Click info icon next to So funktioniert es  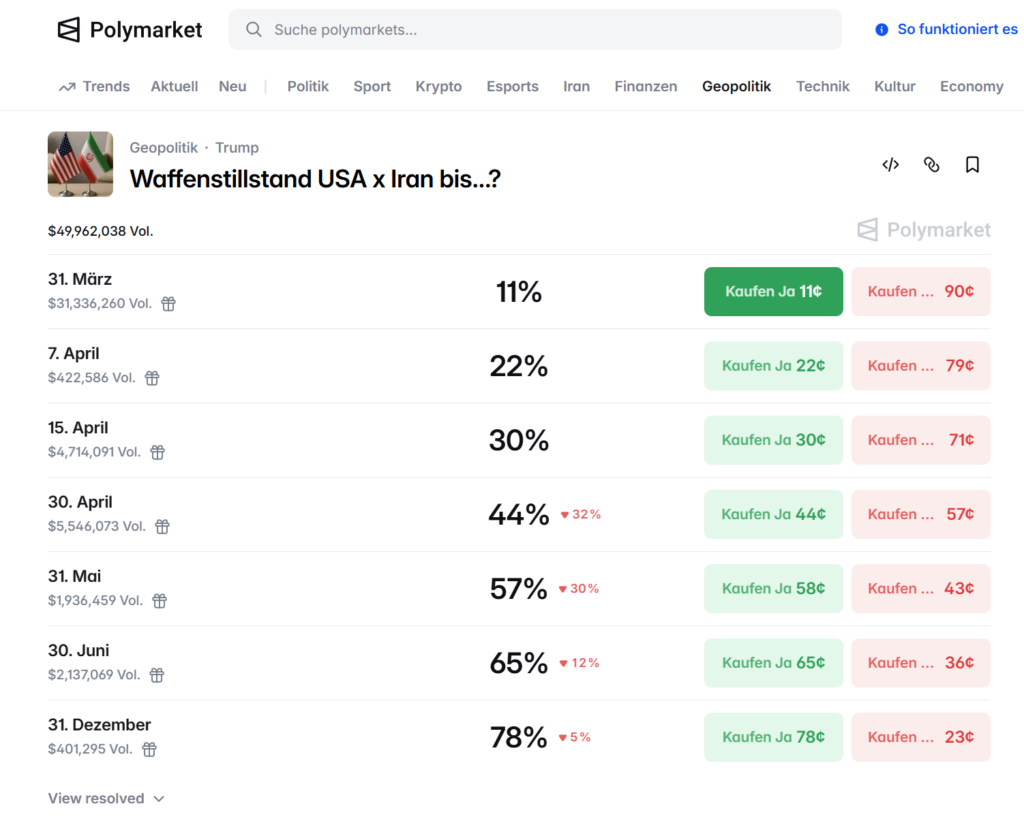point(881,30)
